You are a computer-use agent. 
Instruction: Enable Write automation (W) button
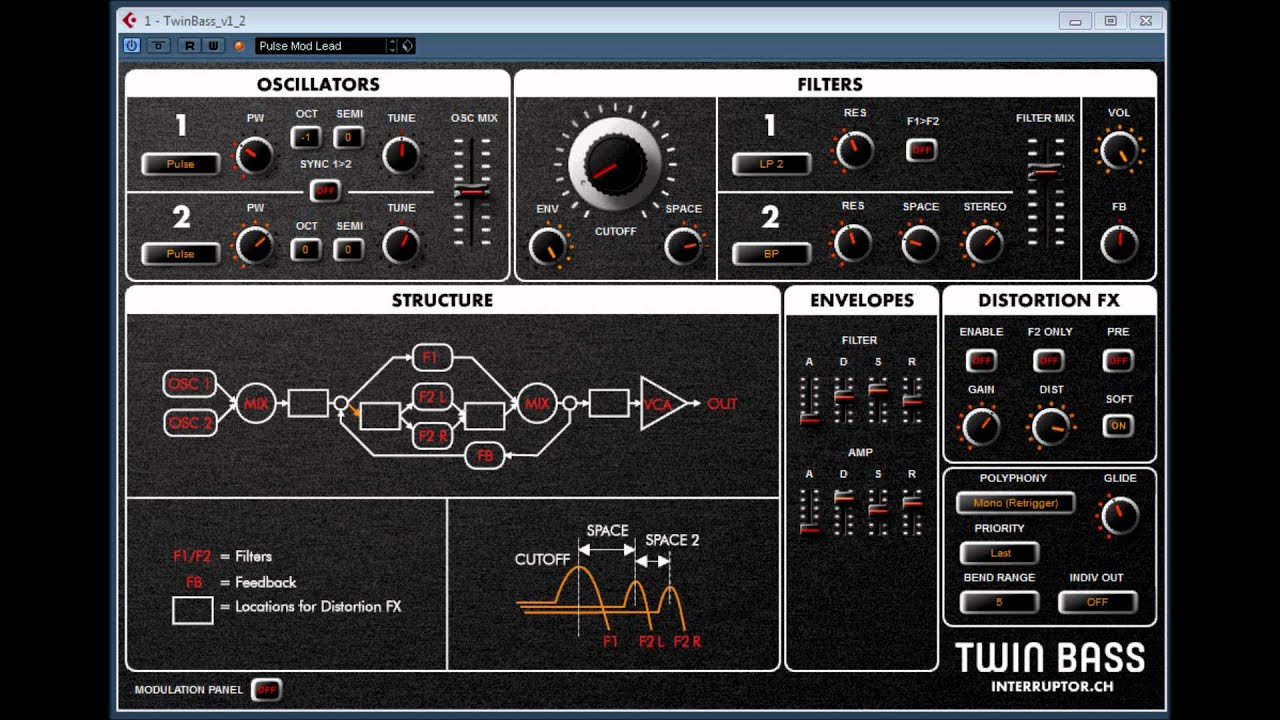[213, 46]
